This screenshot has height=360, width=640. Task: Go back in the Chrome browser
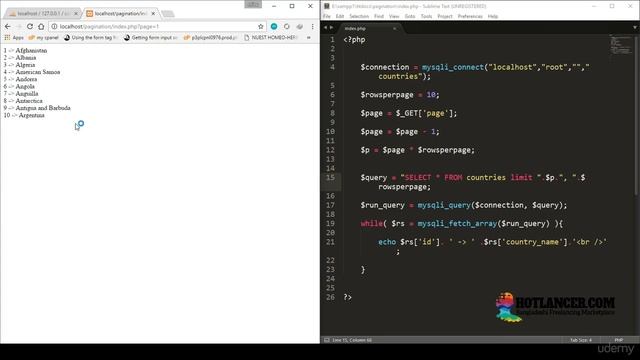coord(8,27)
